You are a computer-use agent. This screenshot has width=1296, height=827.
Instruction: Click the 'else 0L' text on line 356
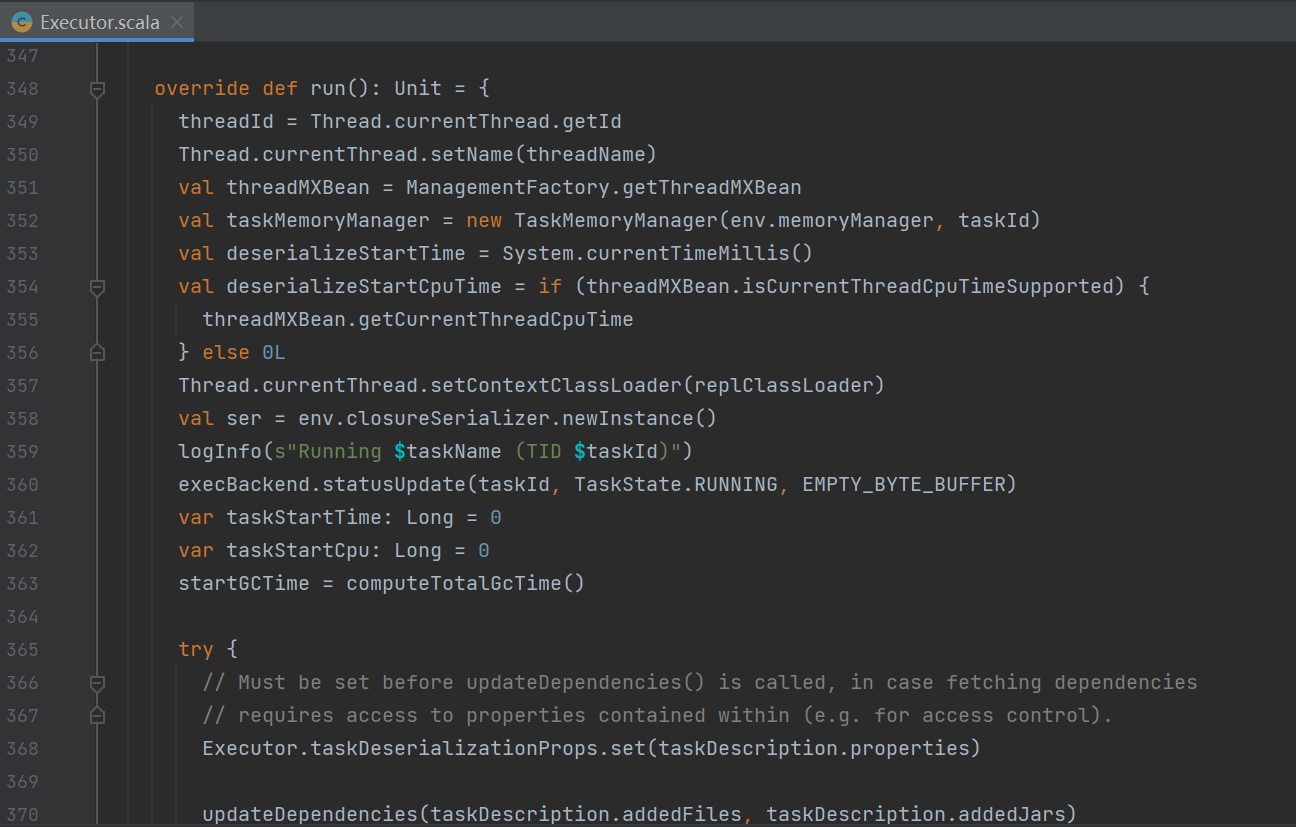(244, 352)
